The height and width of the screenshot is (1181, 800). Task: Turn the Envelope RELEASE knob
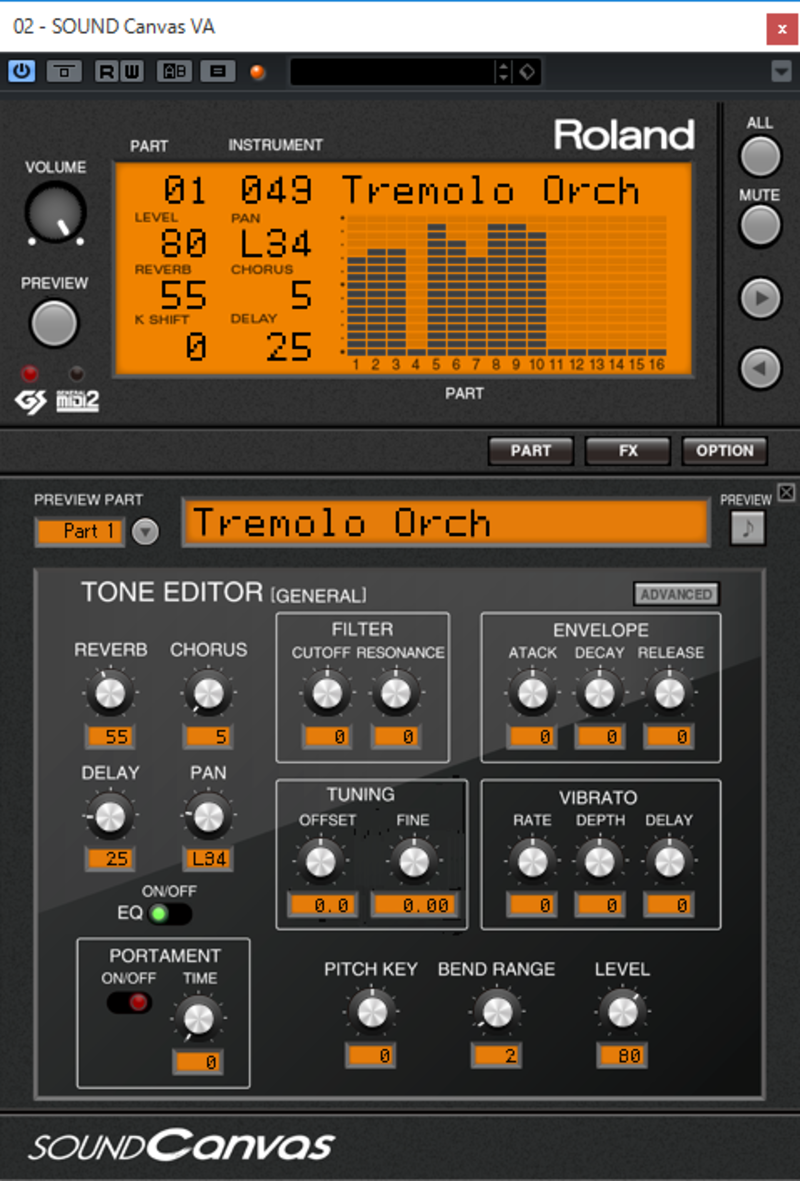pos(669,693)
